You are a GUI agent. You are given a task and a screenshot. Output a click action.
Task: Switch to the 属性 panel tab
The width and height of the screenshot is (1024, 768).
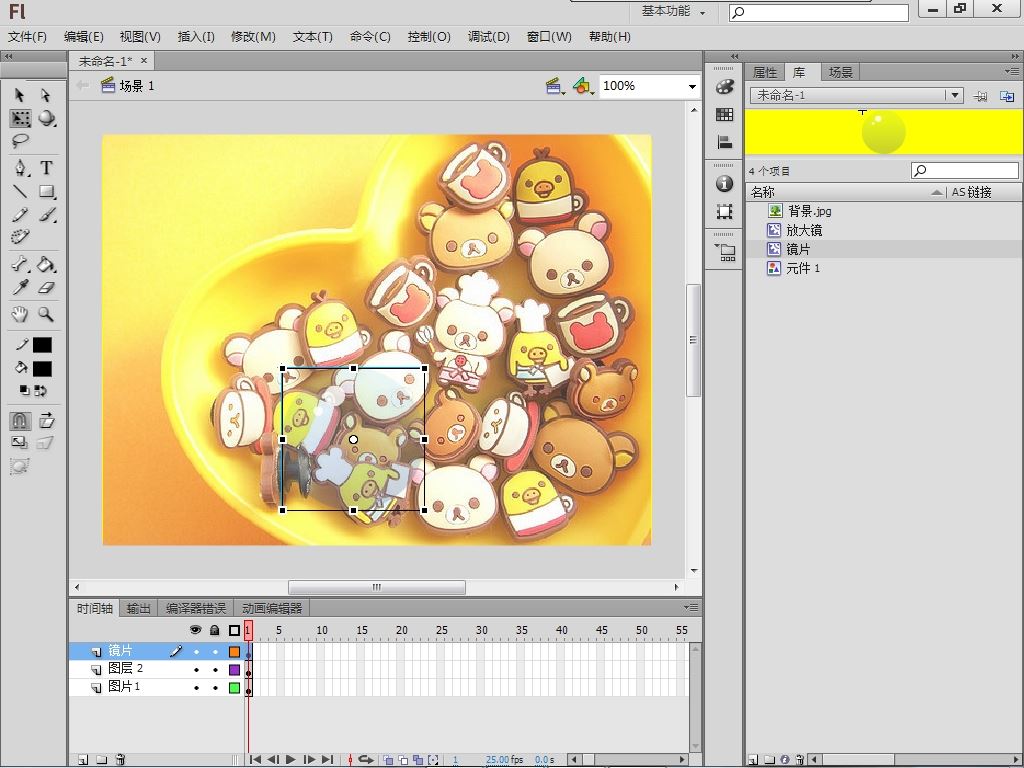coord(765,72)
